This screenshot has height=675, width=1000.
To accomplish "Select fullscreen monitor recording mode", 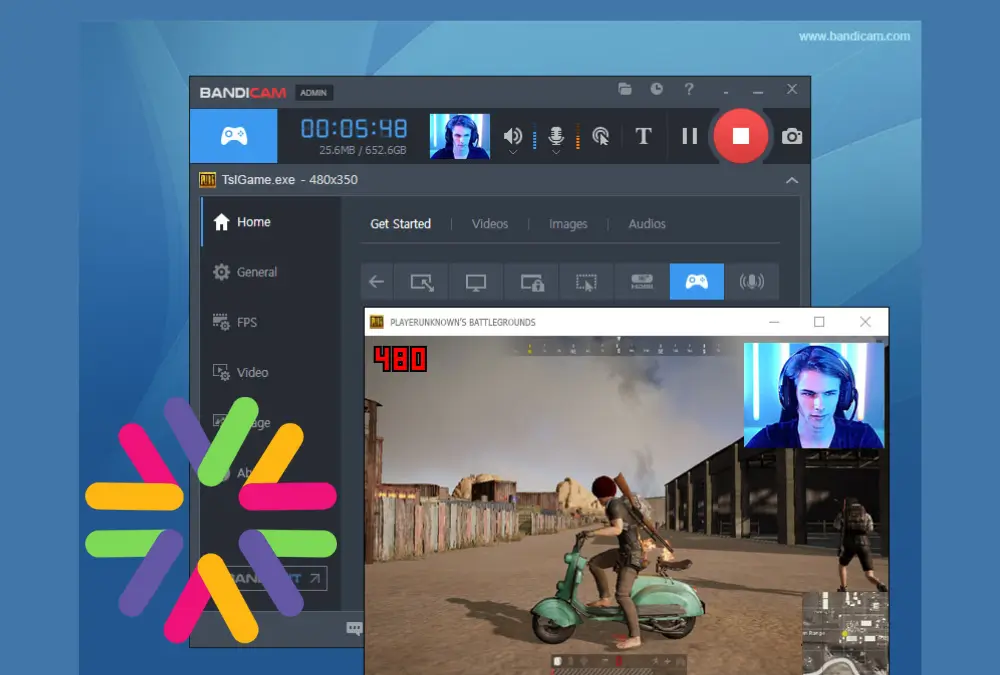I will coord(476,281).
